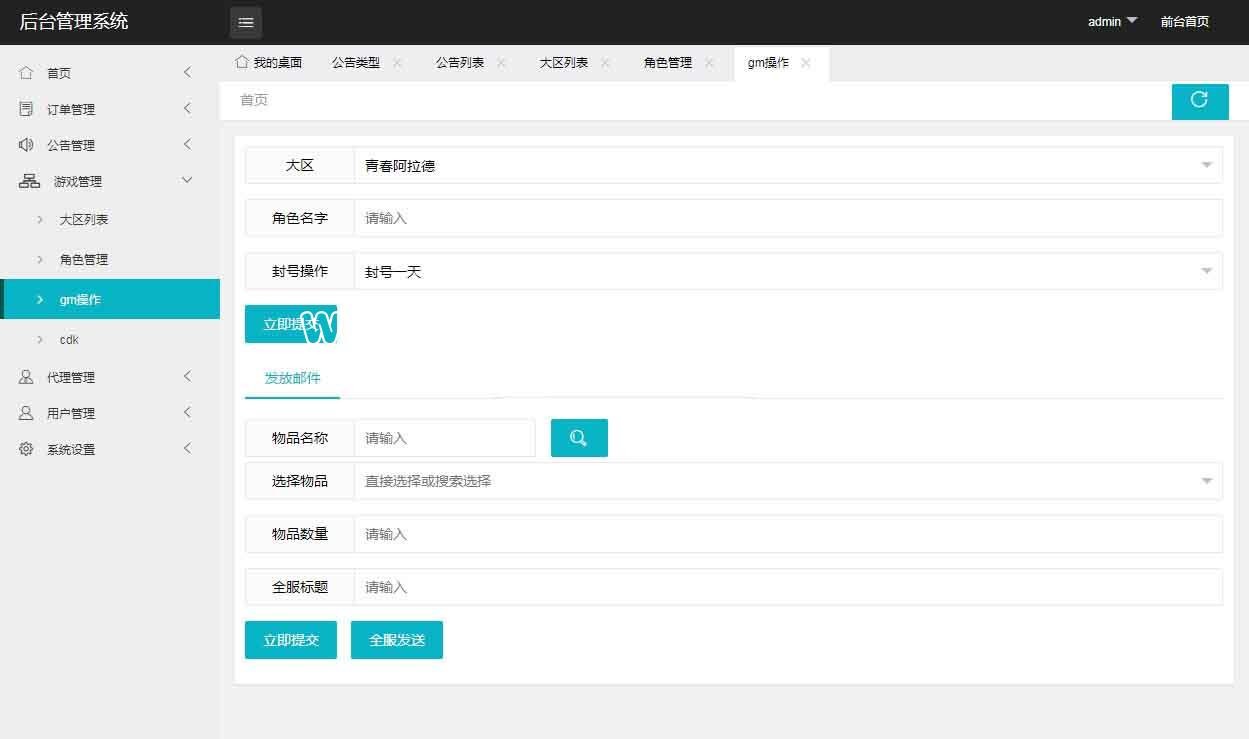Screen dimensions: 1249x739
Task: Click the 系统设置 gear icon
Action: click(26, 449)
